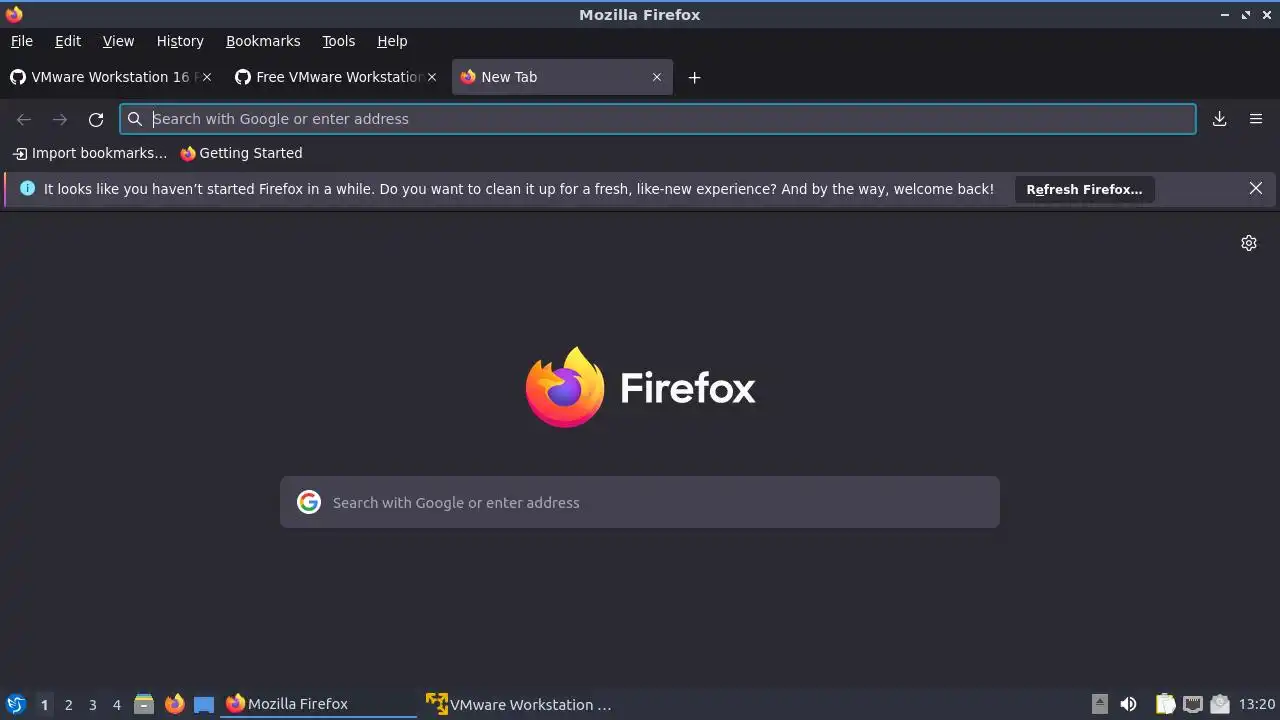This screenshot has height=720, width=1280.
Task: Open the New Tab personalize gear icon
Action: (x=1249, y=243)
